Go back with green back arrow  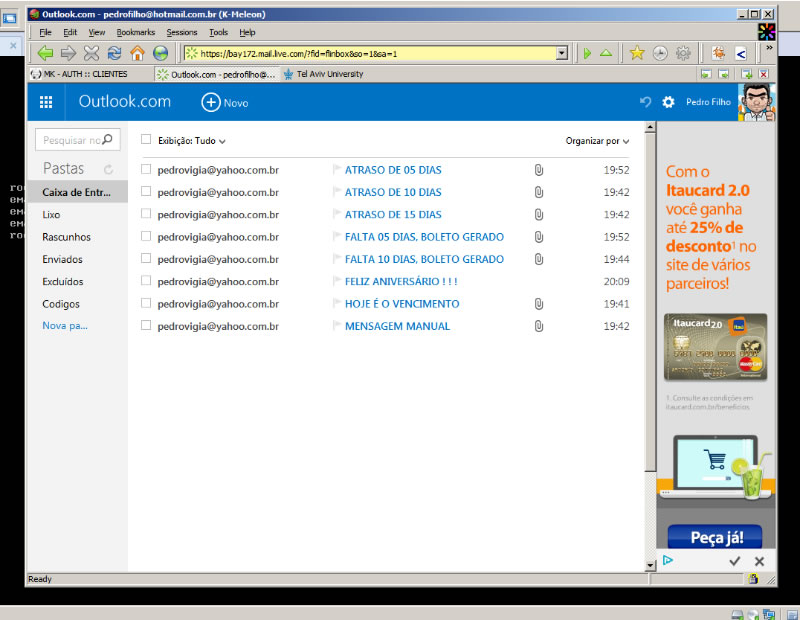(x=45, y=53)
